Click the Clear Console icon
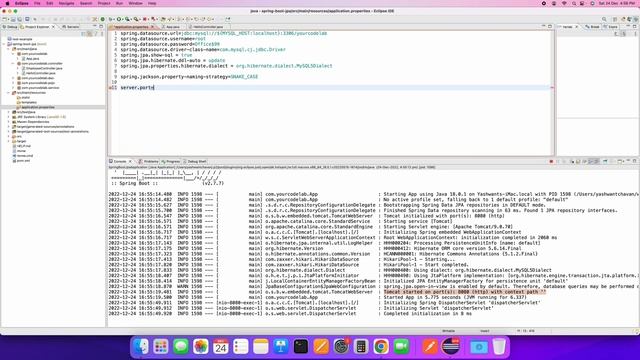 coord(573,162)
